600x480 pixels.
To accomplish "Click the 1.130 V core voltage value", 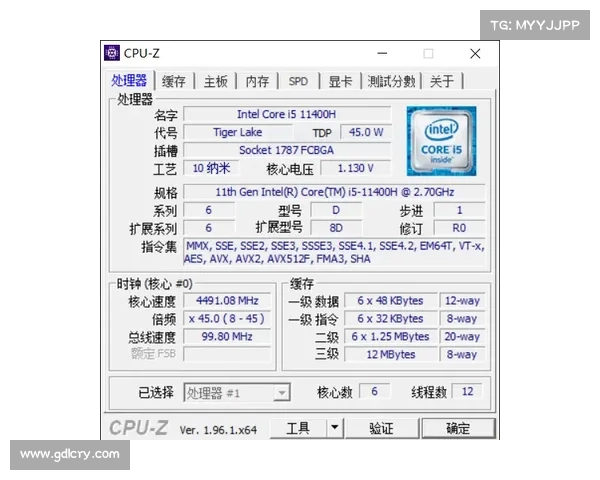I will click(x=356, y=168).
